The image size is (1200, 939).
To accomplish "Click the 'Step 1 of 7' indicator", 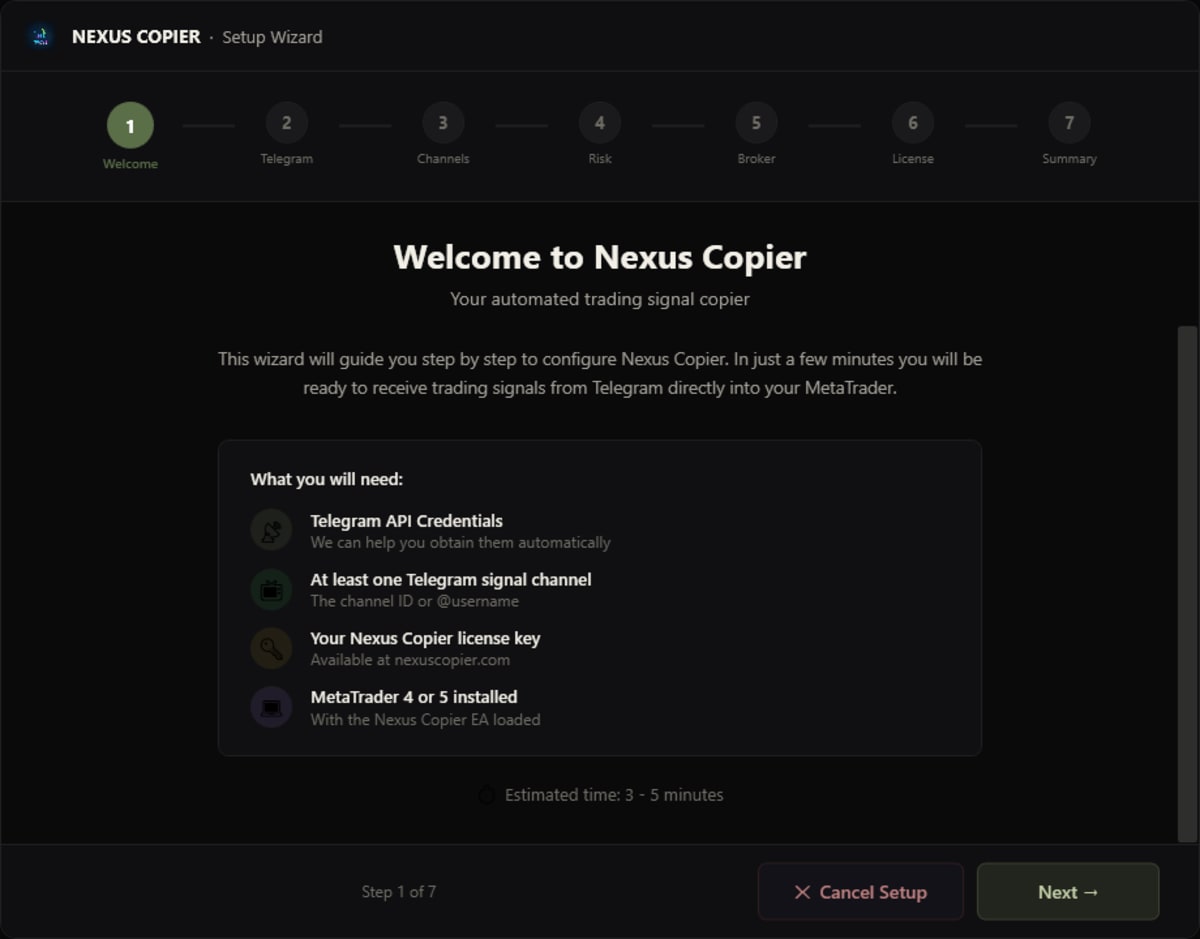I will tap(399, 892).
